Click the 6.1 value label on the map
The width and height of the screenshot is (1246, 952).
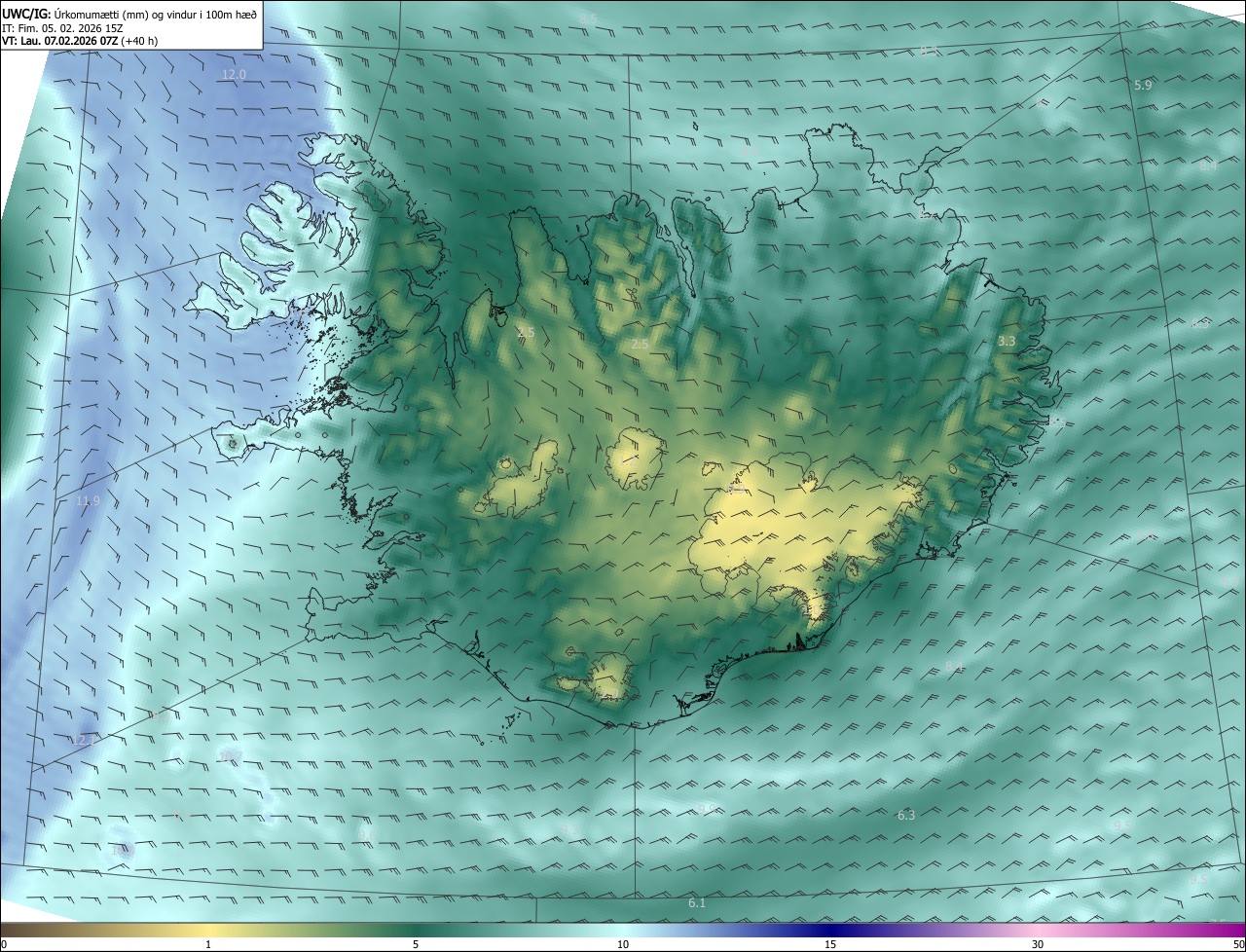[x=697, y=904]
